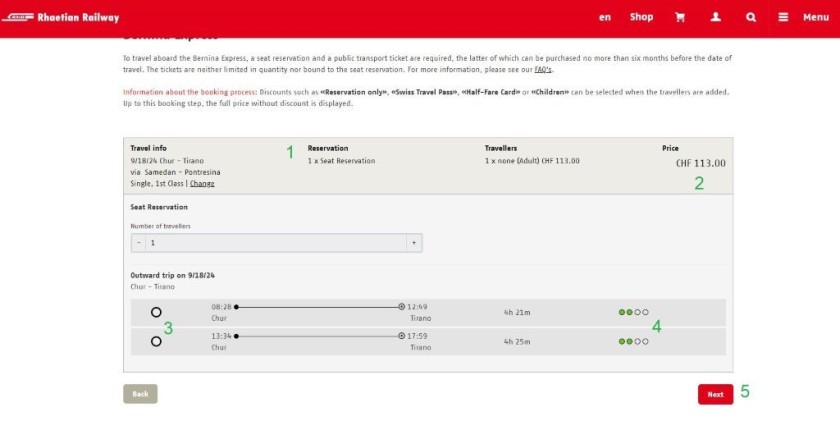The height and width of the screenshot is (430, 840).
Task: Click the occupancy dots for the 08:28 train
Action: click(633, 312)
